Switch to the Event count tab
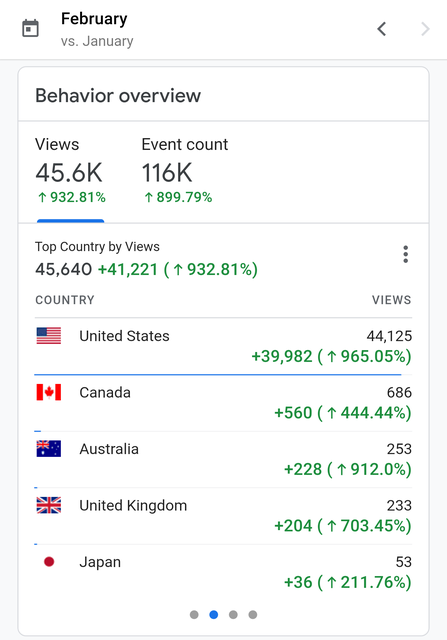The height and width of the screenshot is (640, 447). point(185,170)
